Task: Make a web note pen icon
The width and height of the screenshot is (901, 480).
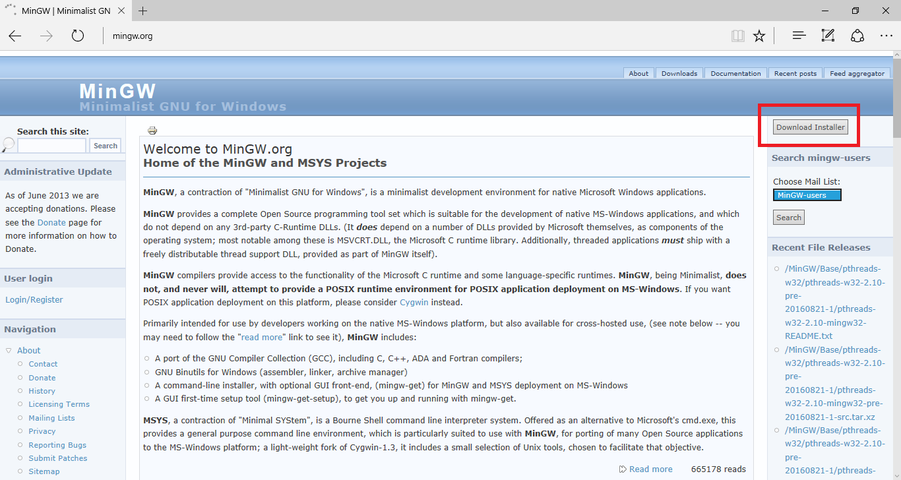Action: [827, 36]
